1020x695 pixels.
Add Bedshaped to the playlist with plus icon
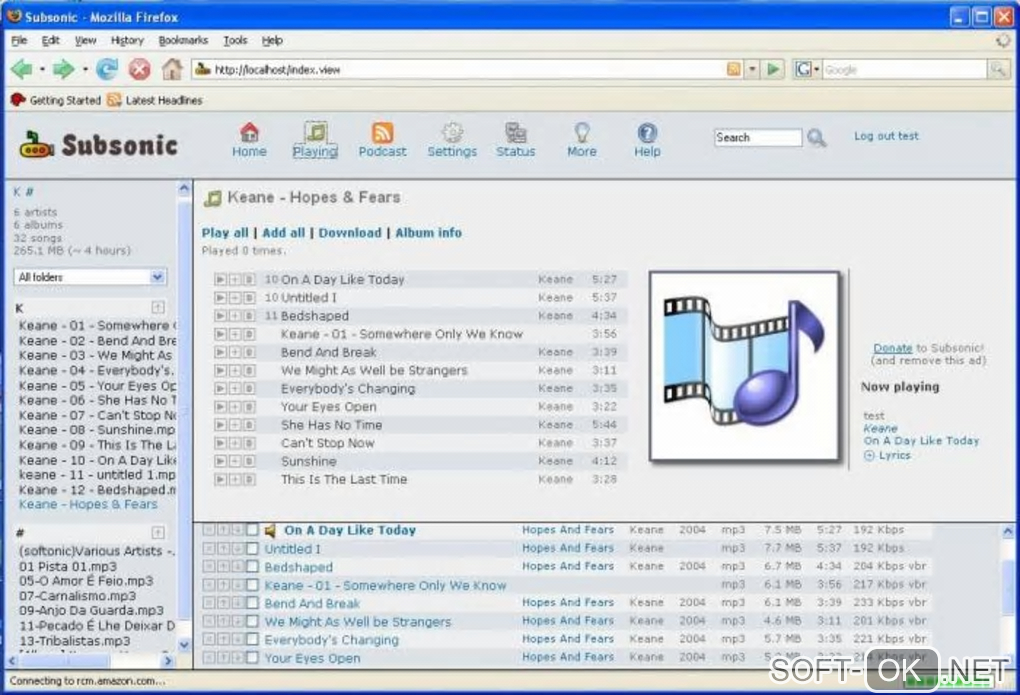pyautogui.click(x=235, y=316)
